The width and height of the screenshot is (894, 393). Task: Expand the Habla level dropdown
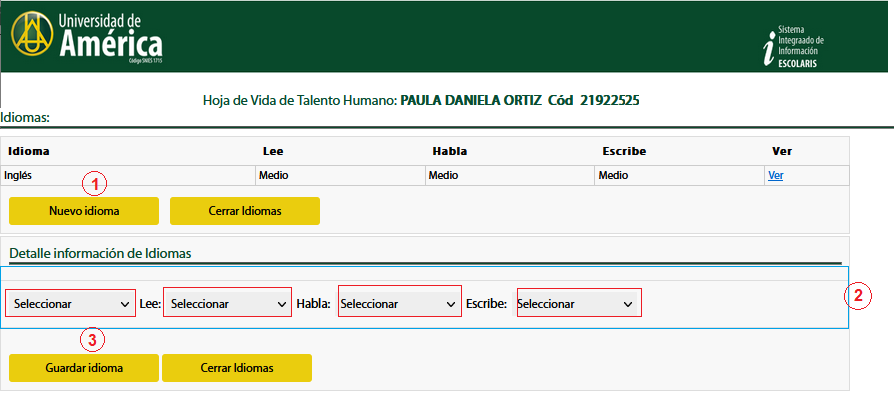pyautogui.click(x=399, y=303)
